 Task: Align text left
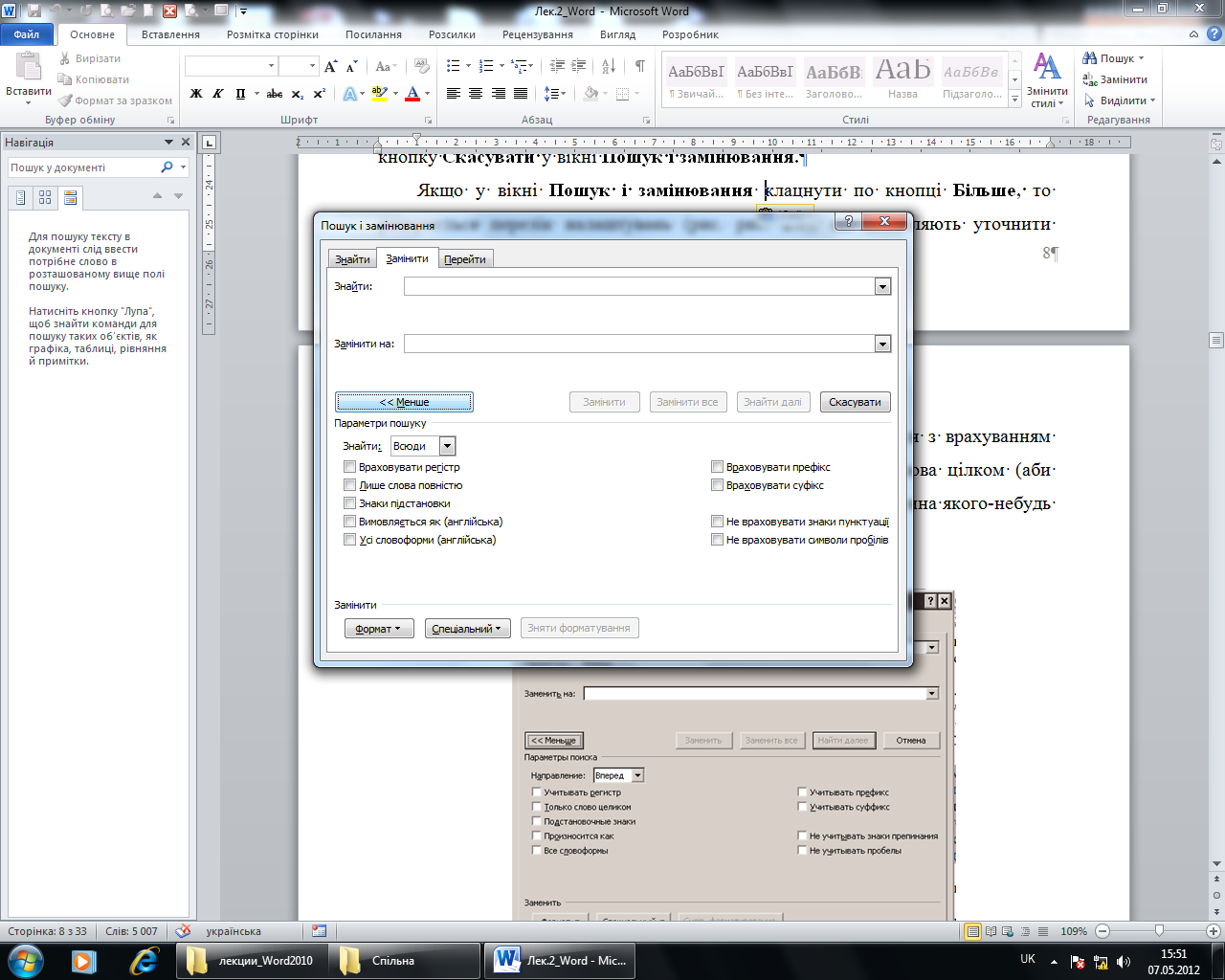coord(454,94)
